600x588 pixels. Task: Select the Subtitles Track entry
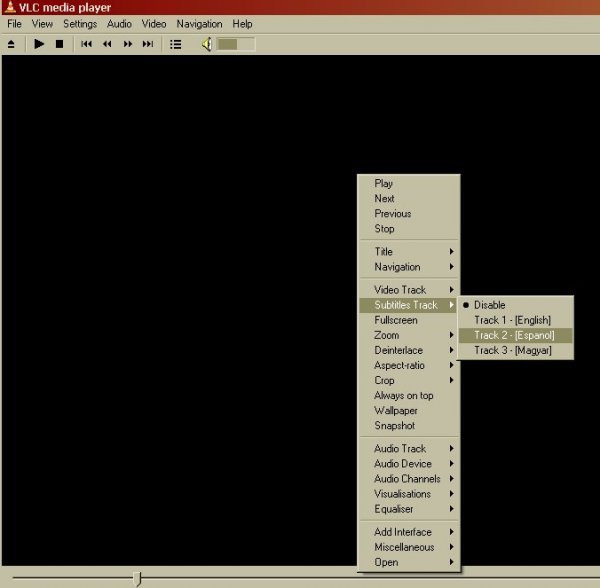click(408, 305)
